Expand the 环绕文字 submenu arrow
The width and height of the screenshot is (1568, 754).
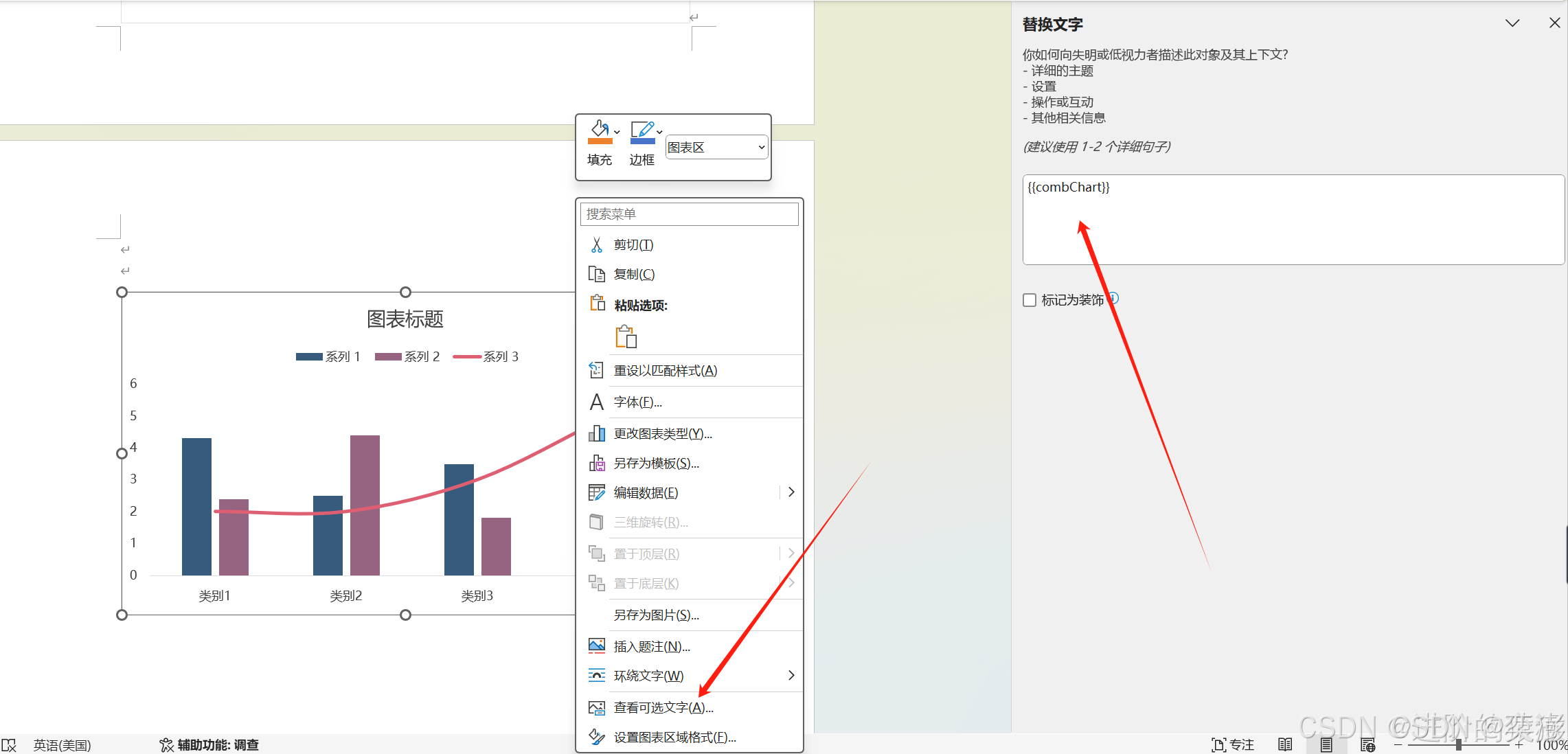pyautogui.click(x=791, y=675)
